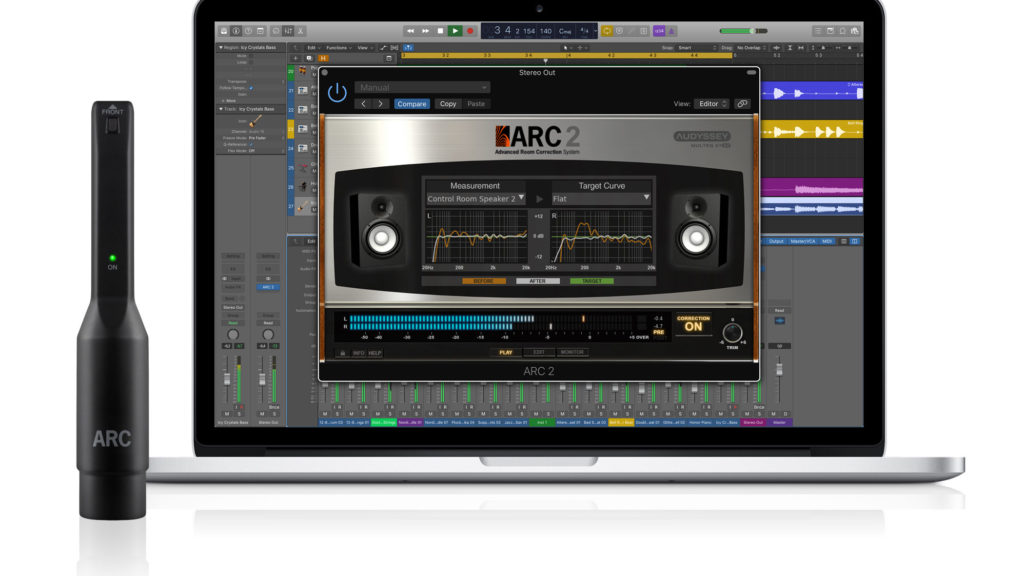Click the Toolbar icon in control bar

[x=261, y=31]
